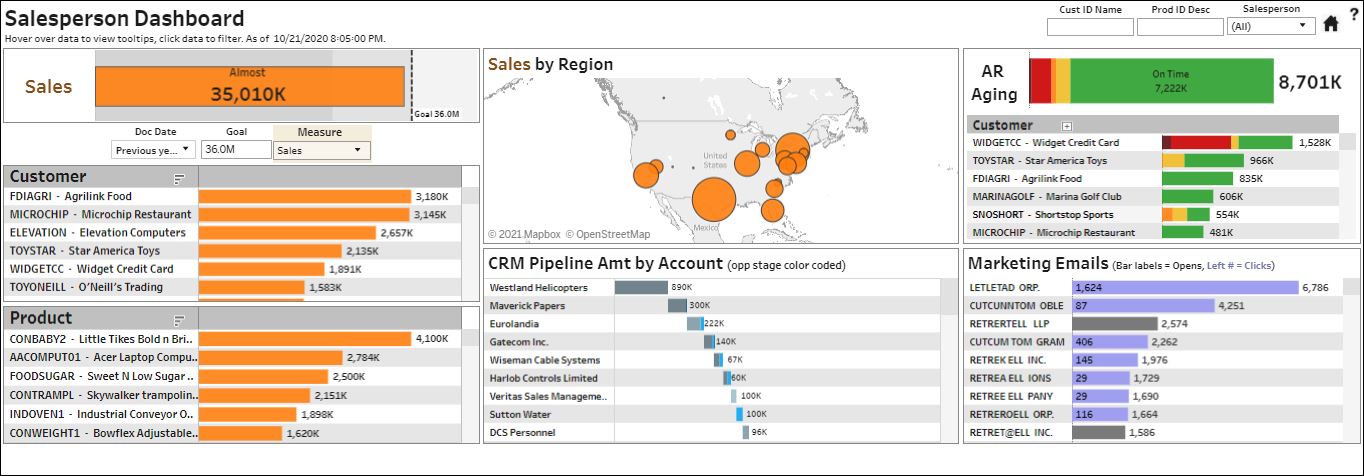The height and width of the screenshot is (476, 1364).
Task: Open the sort icon beside Product header
Action: click(180, 320)
